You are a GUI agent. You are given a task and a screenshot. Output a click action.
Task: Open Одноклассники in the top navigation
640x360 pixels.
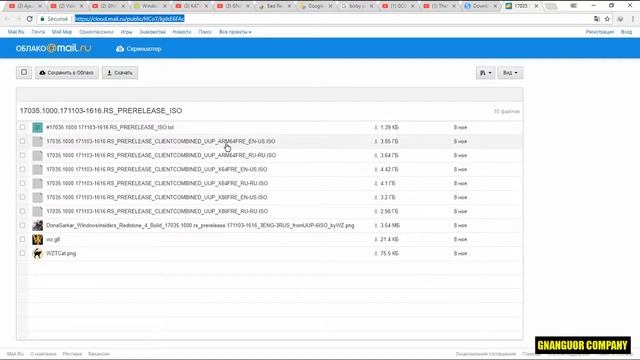click(x=96, y=32)
